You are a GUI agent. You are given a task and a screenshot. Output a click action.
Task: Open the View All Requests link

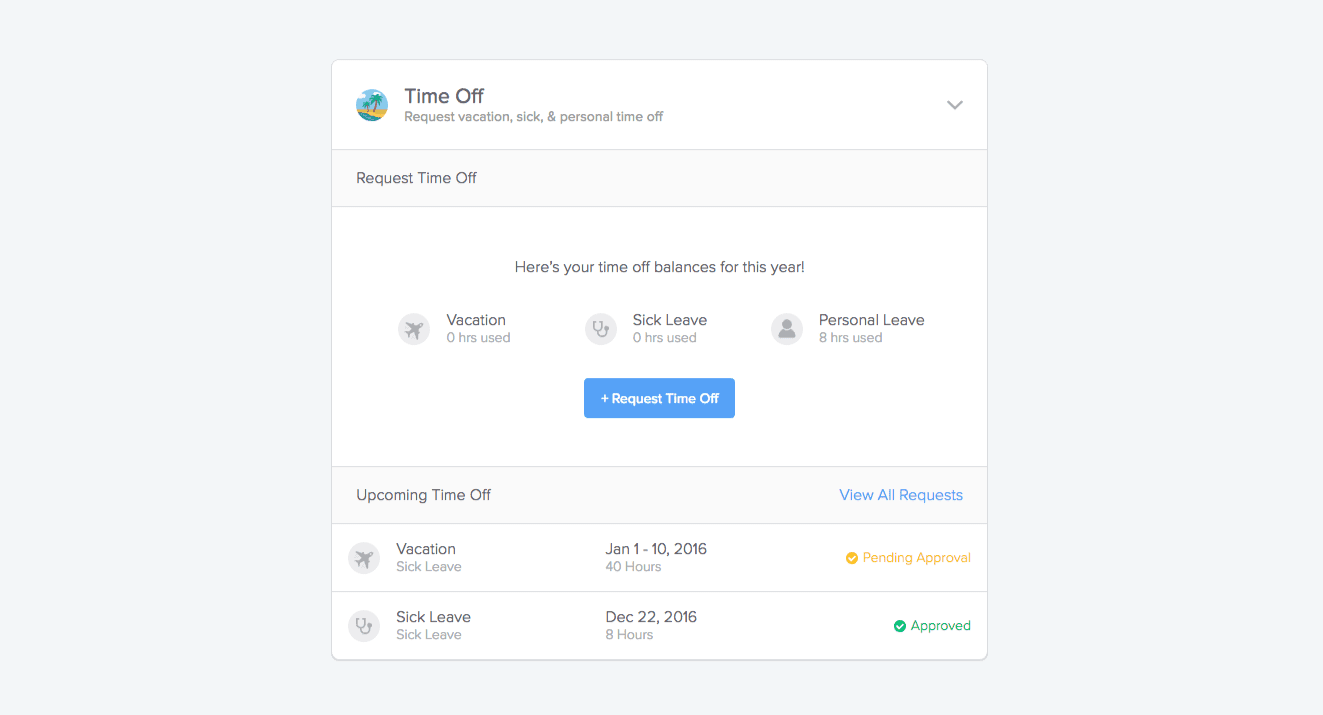click(901, 495)
